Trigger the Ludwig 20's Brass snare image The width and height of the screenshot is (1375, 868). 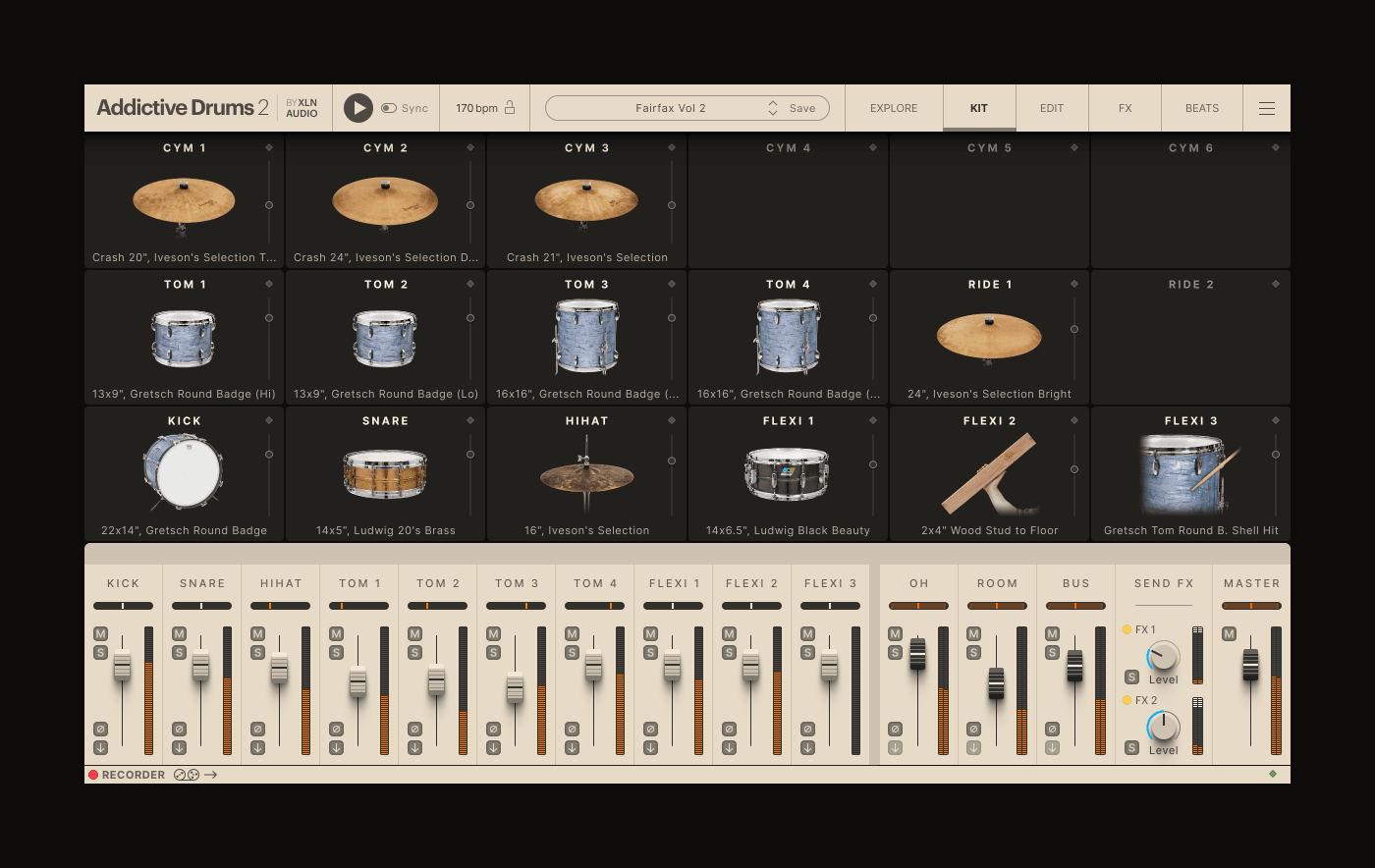click(x=385, y=474)
